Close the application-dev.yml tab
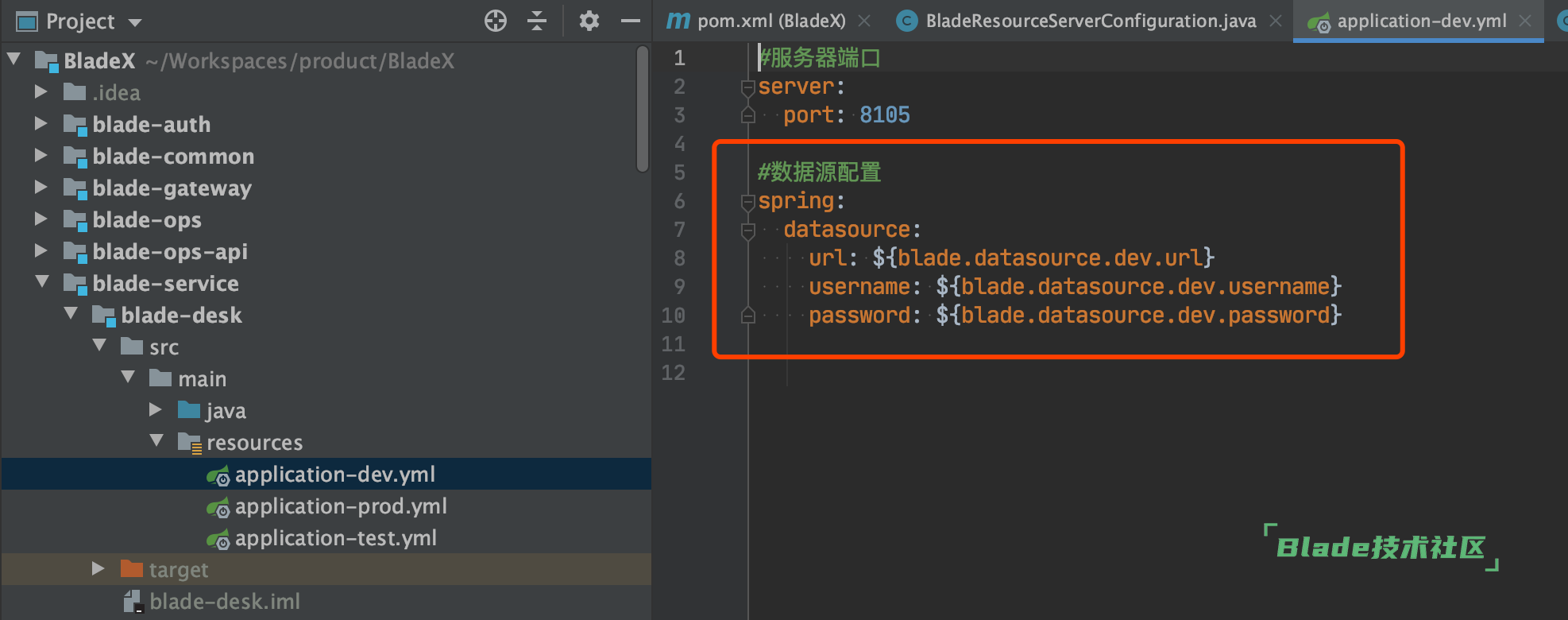Image resolution: width=1568 pixels, height=620 pixels. click(1525, 21)
